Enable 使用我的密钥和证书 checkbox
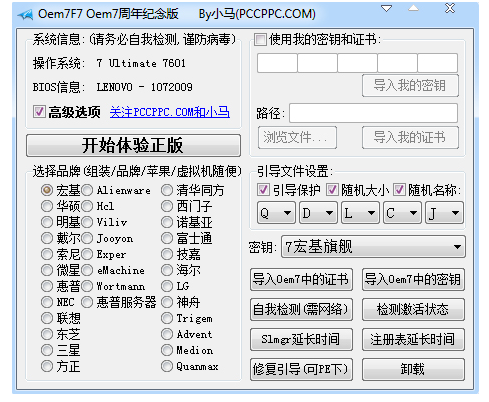 (260, 39)
